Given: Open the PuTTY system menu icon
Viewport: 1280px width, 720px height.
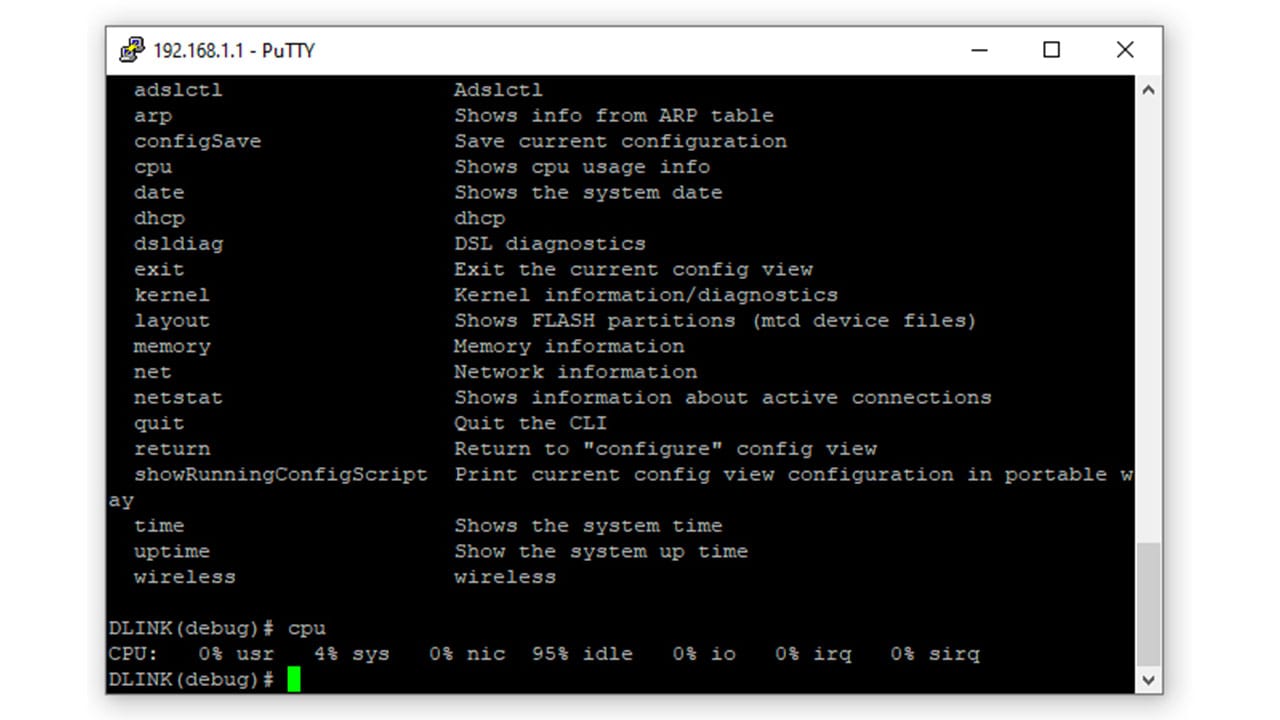Looking at the screenshot, I should [132, 50].
